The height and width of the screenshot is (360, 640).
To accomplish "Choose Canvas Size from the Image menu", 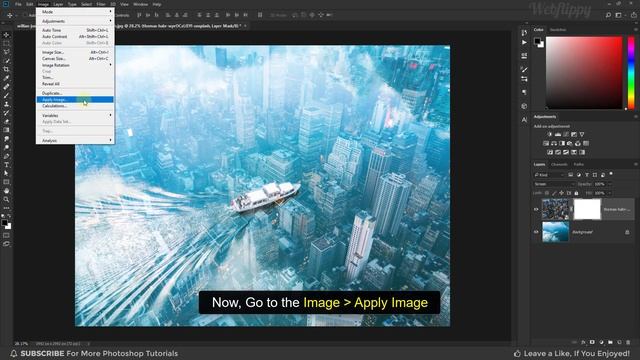I will 75,58.
